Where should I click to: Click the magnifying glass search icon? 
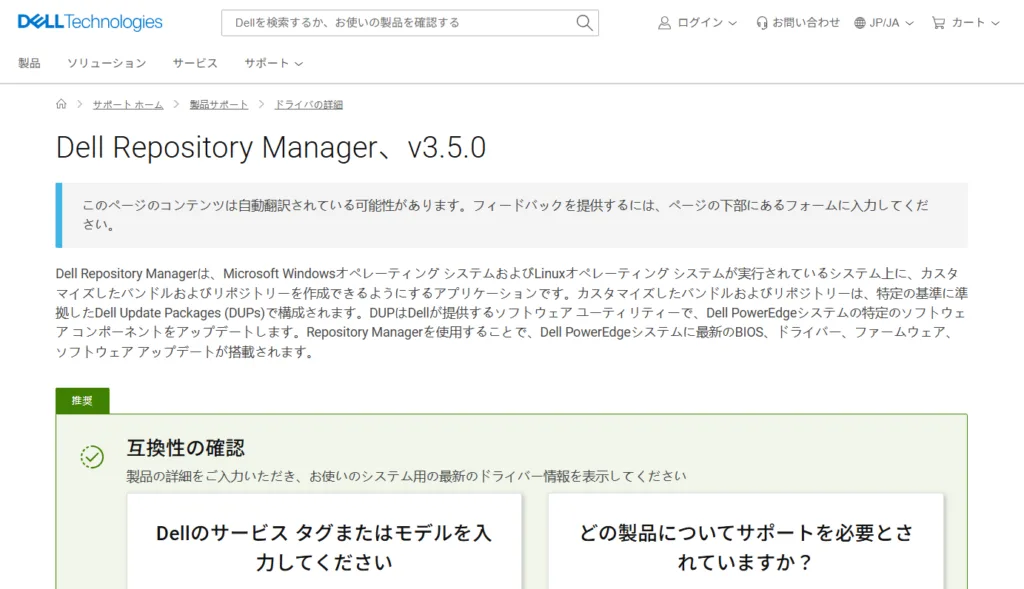584,22
